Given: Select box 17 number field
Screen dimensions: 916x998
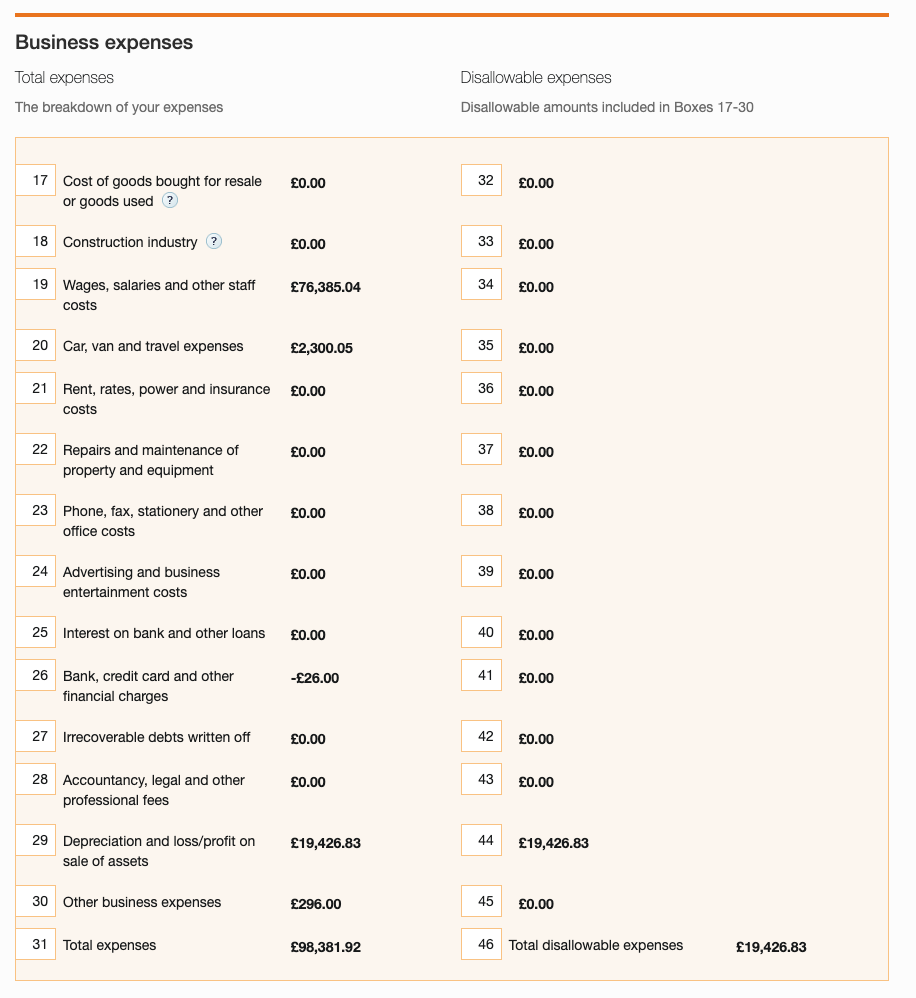Looking at the screenshot, I should pyautogui.click(x=36, y=181).
